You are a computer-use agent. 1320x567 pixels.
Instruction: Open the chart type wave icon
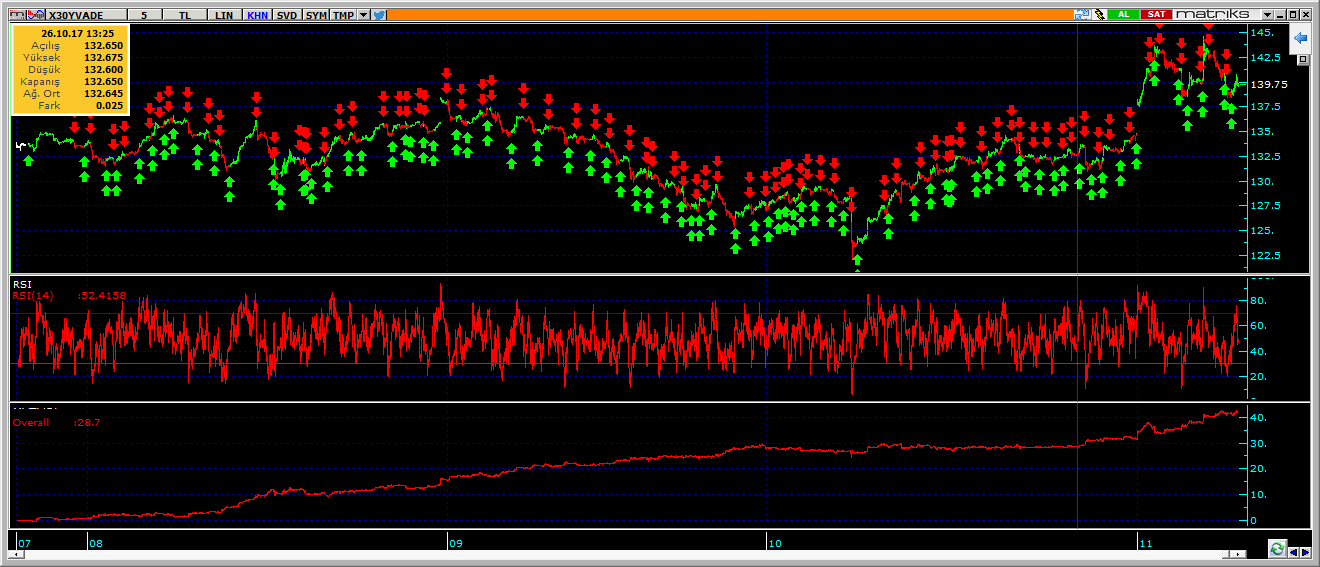click(x=36, y=15)
